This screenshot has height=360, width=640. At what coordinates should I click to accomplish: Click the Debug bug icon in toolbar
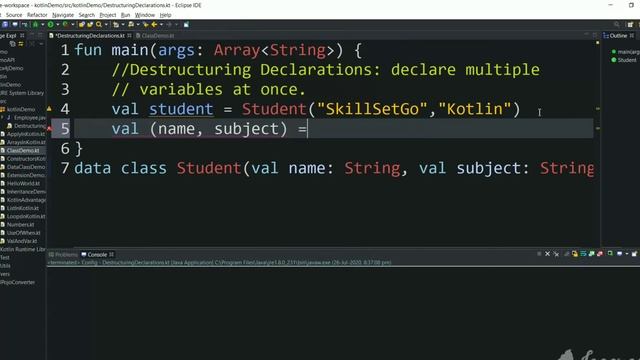(35, 24)
